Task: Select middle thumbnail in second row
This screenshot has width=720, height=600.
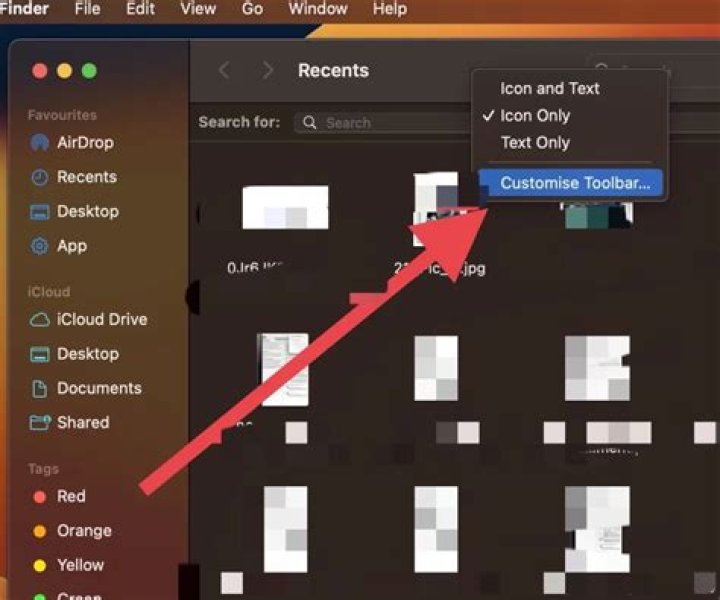Action: pyautogui.click(x=436, y=368)
